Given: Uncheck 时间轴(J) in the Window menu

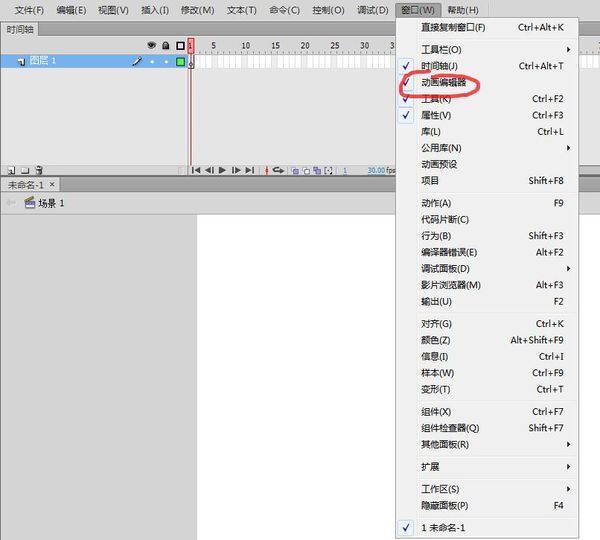Looking at the screenshot, I should point(487,66).
